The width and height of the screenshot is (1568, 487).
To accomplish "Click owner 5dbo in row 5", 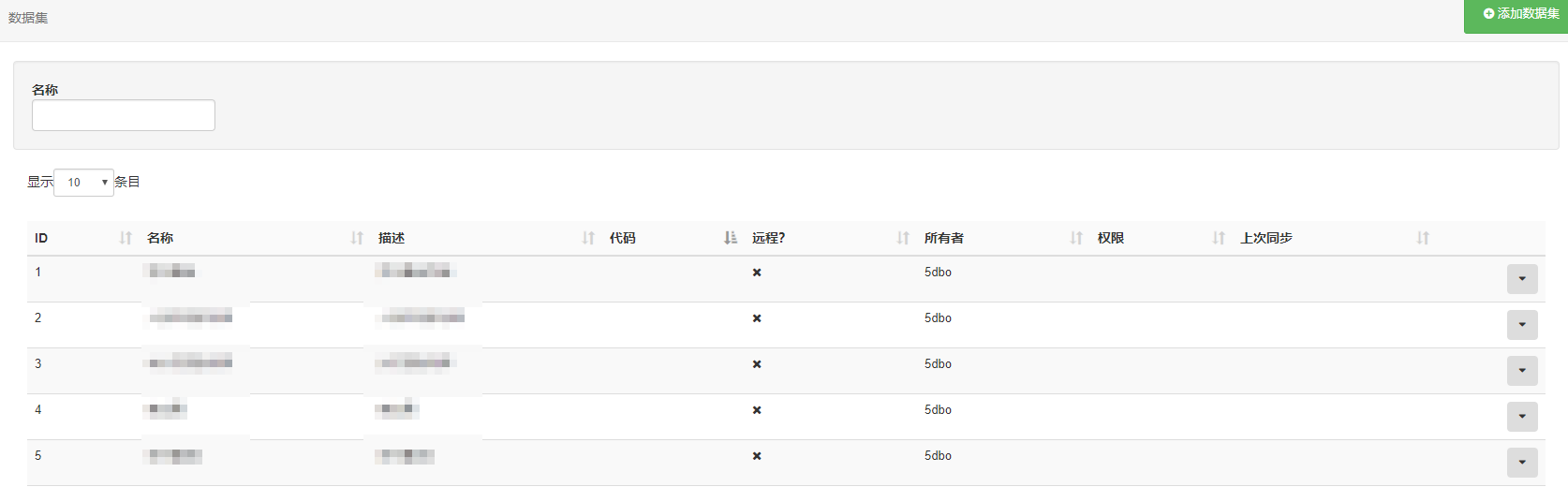I will [938, 456].
